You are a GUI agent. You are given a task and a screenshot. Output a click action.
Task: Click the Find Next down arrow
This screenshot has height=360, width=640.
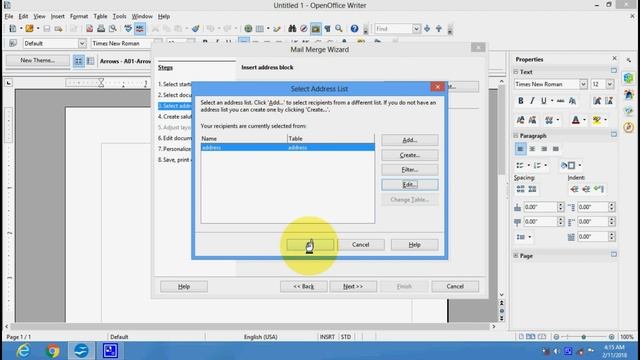coord(427,29)
